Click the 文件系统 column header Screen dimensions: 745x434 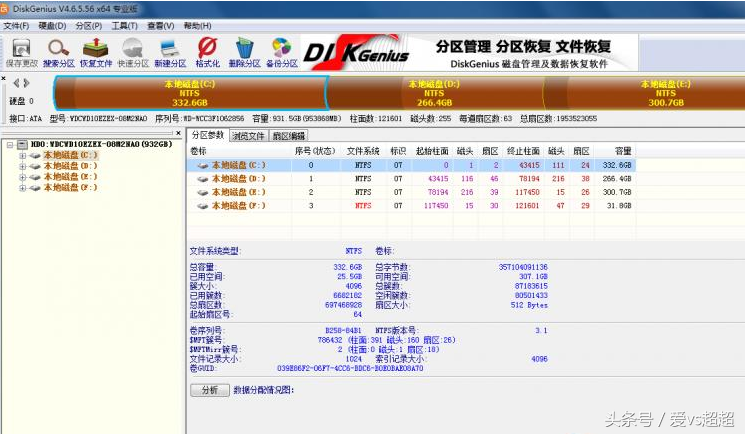363,151
